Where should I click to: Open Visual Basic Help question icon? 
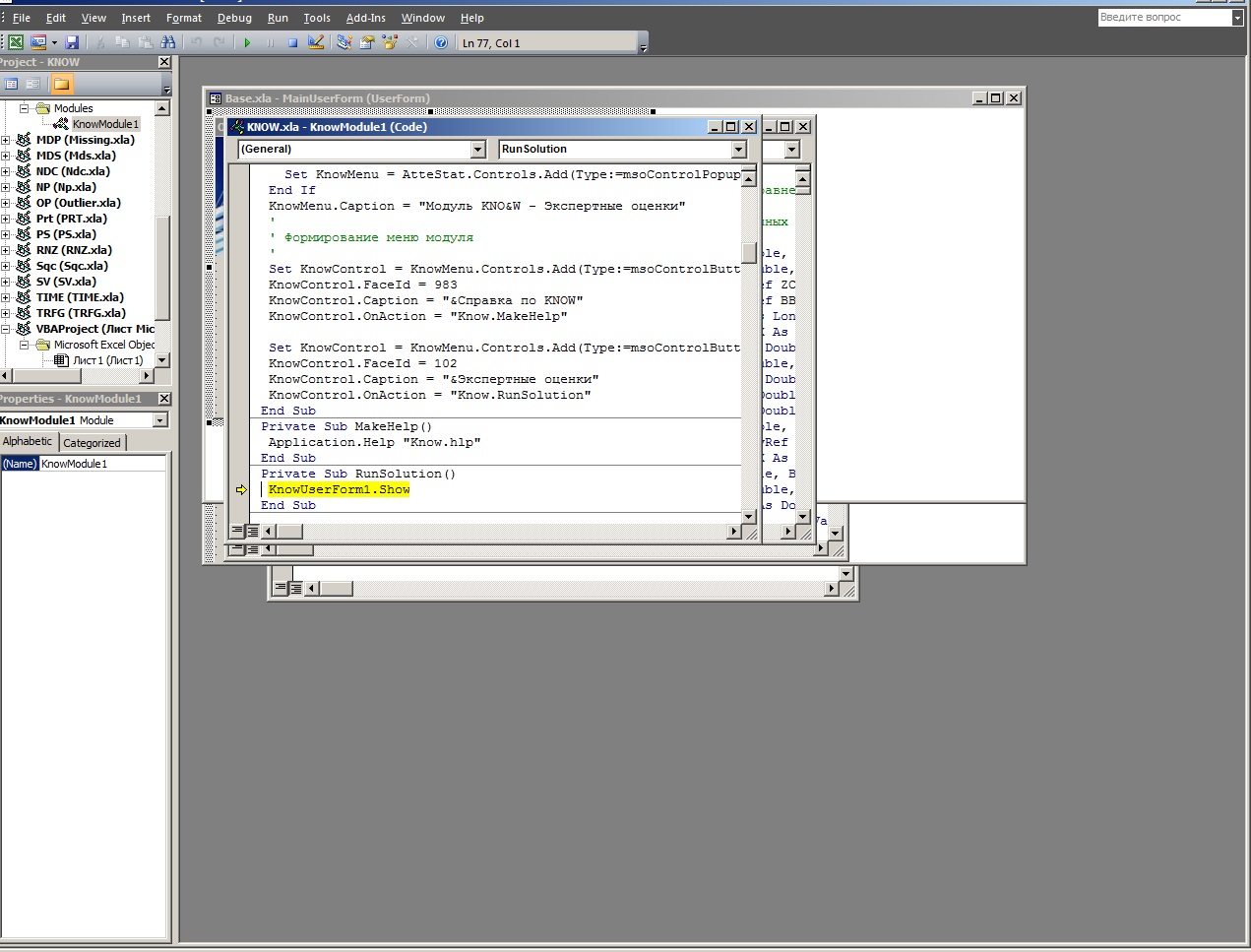[441, 42]
